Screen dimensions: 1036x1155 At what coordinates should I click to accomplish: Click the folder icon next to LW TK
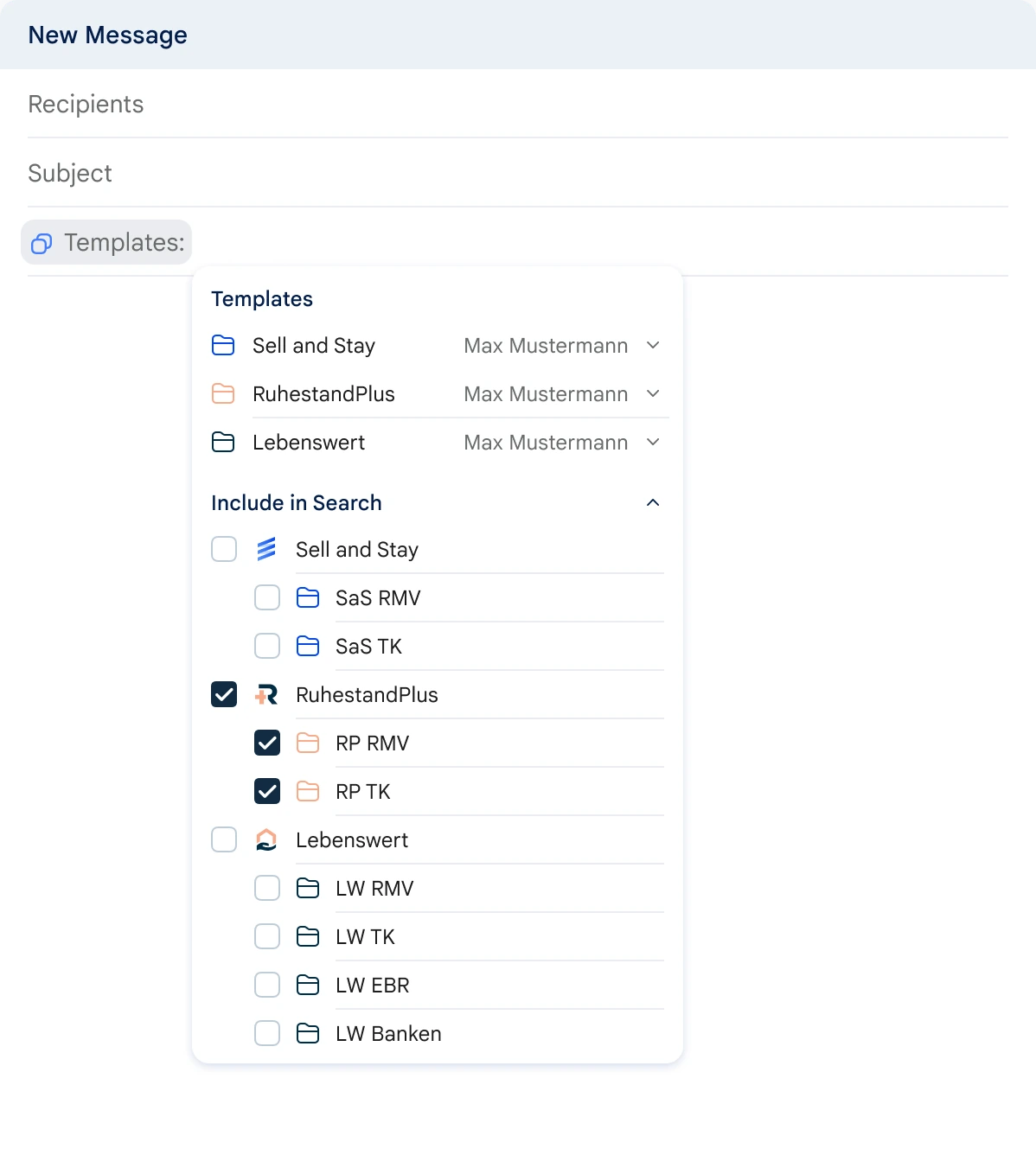point(308,936)
